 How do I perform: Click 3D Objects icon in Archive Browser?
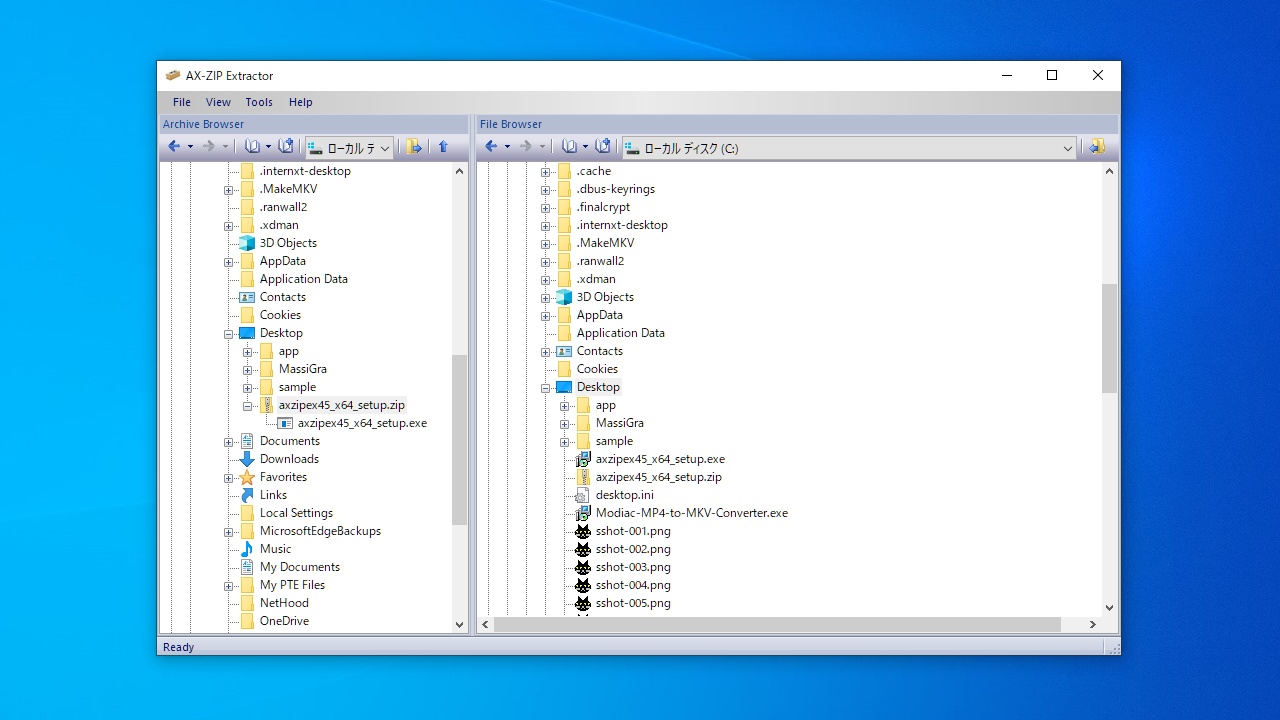tap(247, 243)
